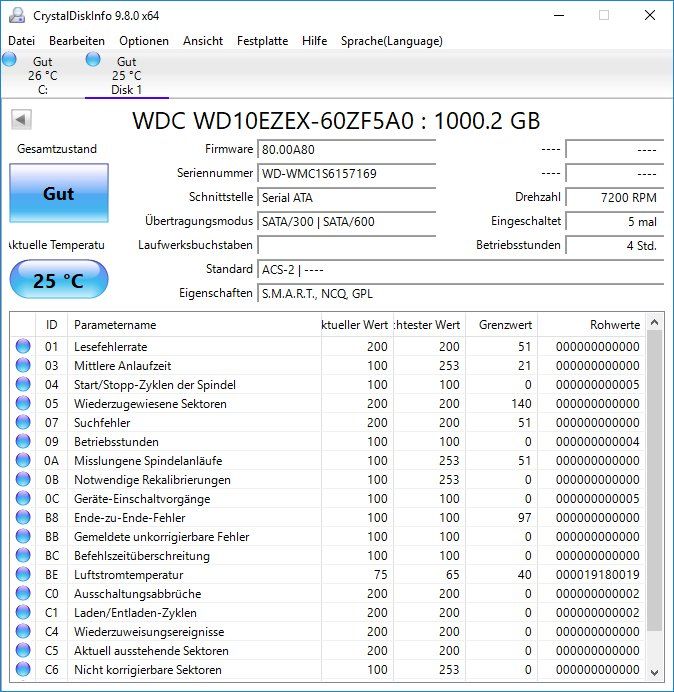Click status icon for Laden/Entladen-Zyklen
Screen dimensions: 674x692
tap(23, 612)
